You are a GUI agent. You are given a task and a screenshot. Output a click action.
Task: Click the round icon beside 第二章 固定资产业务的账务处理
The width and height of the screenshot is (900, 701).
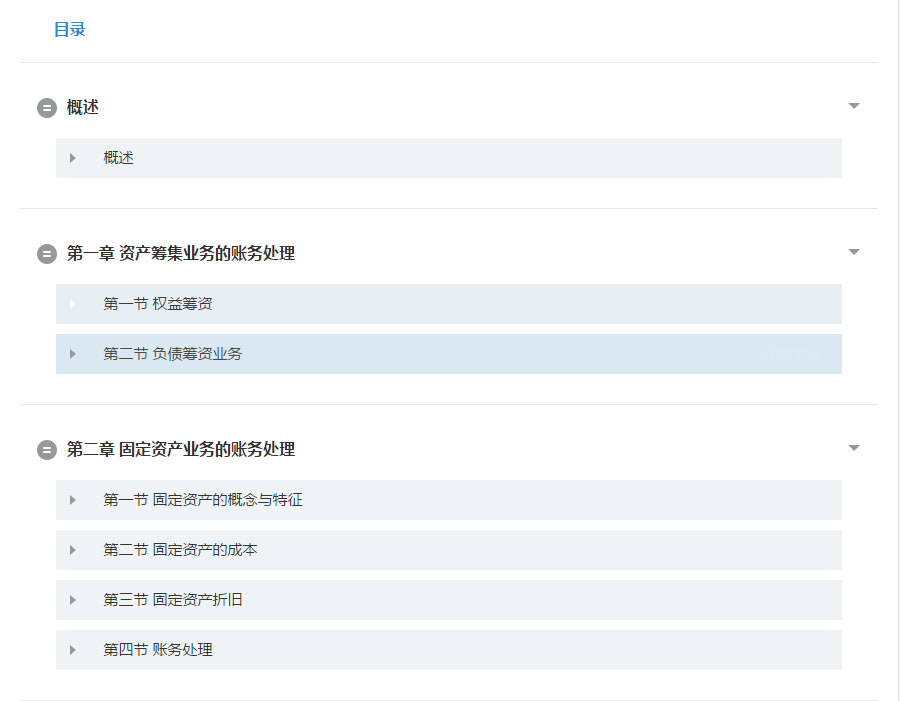pos(47,450)
